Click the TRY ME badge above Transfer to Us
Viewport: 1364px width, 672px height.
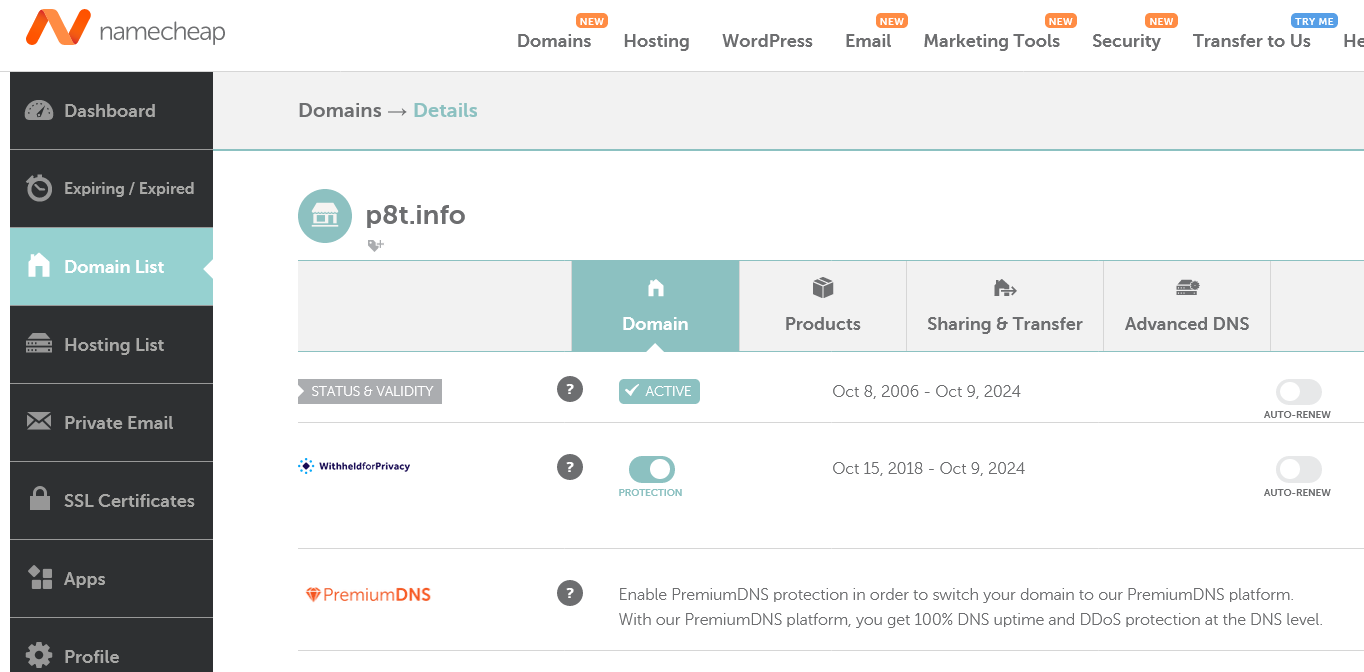click(x=1313, y=21)
